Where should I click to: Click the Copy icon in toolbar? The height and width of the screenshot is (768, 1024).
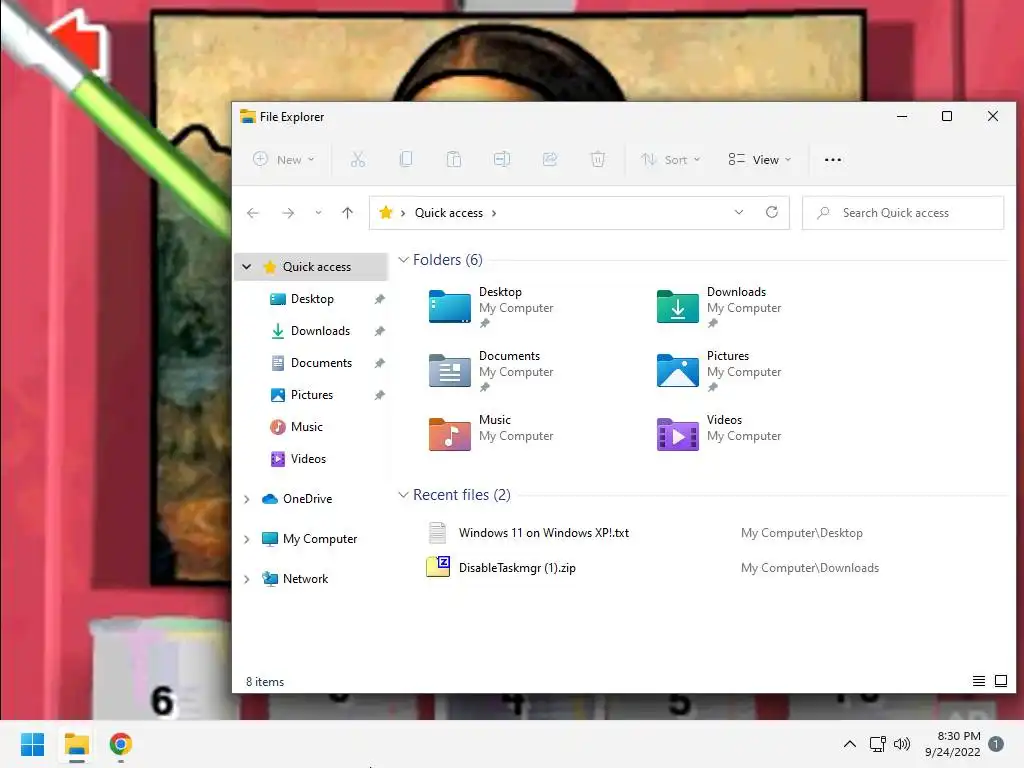click(406, 159)
